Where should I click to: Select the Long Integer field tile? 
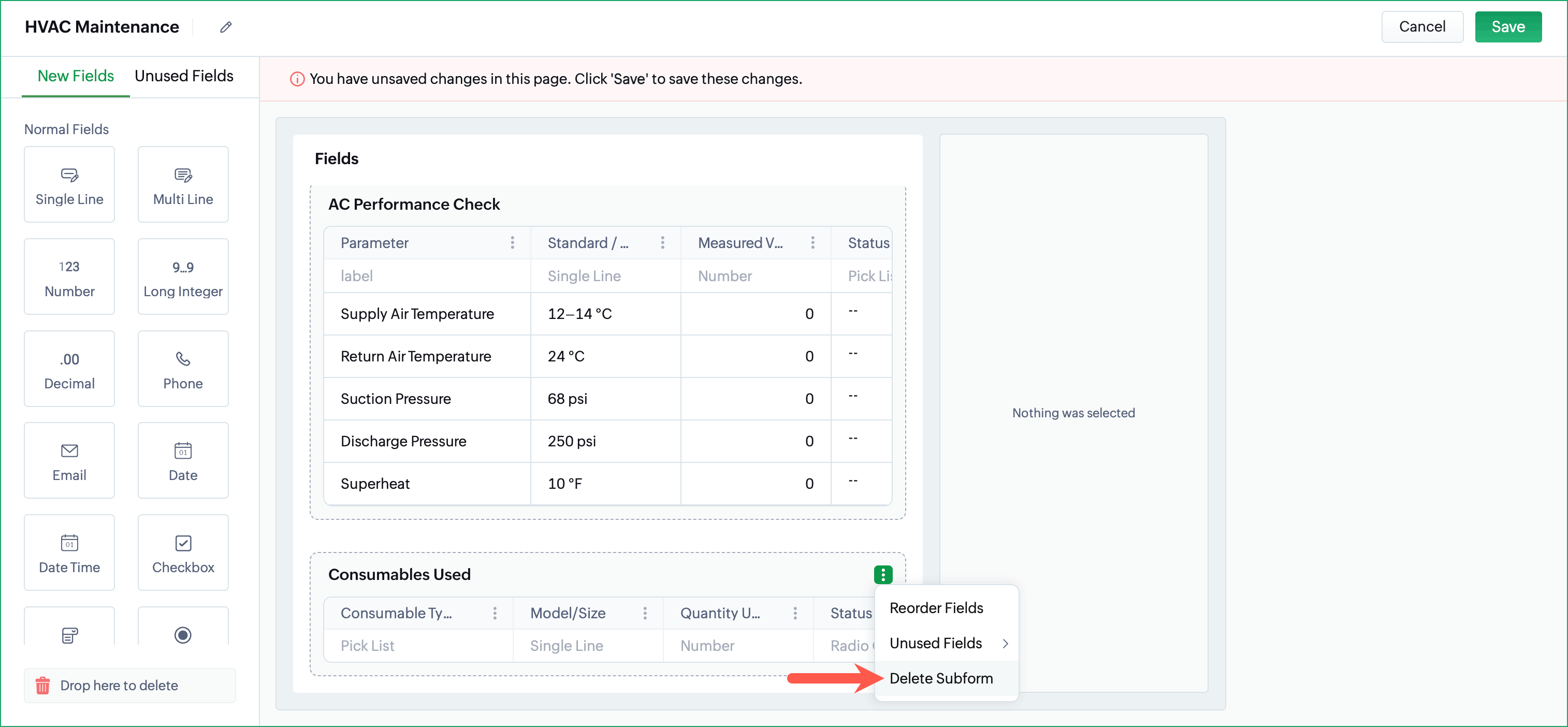tap(183, 277)
